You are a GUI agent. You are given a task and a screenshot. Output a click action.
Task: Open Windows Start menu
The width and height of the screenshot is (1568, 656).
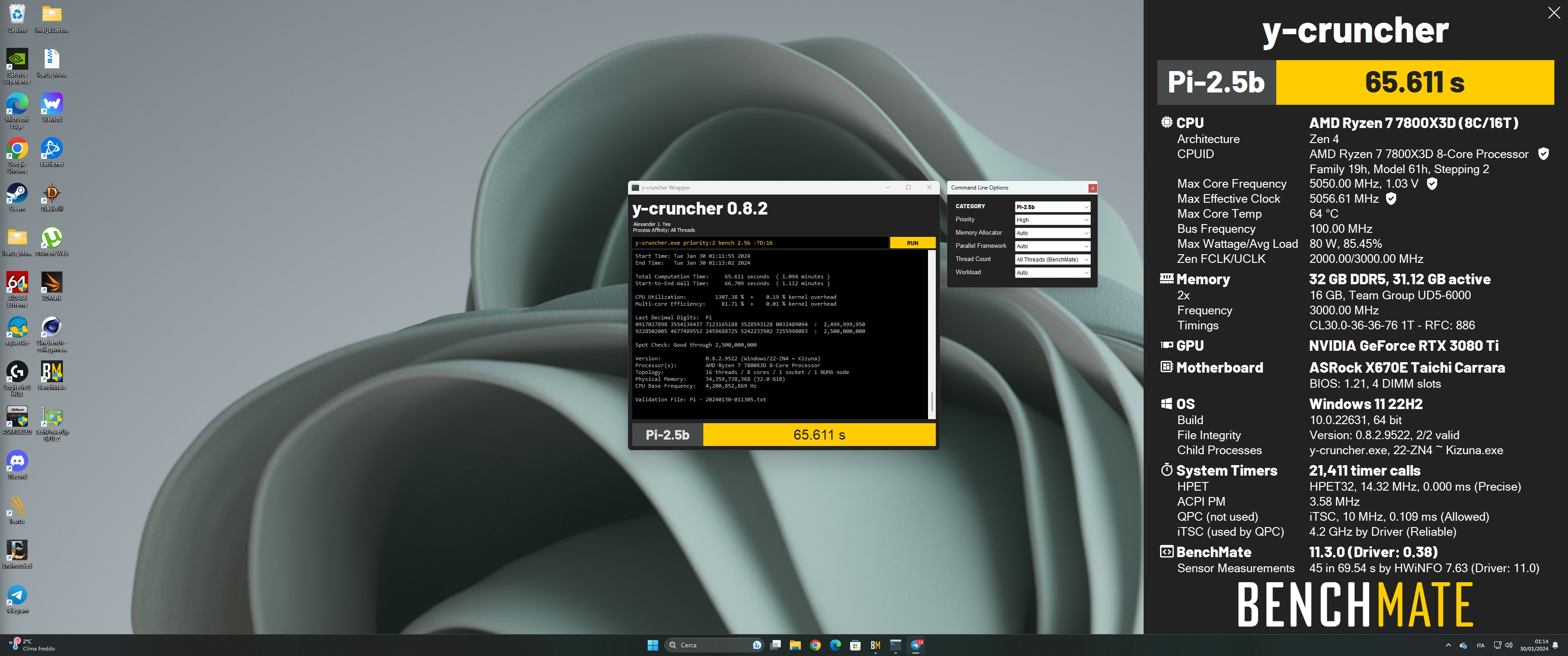(653, 645)
